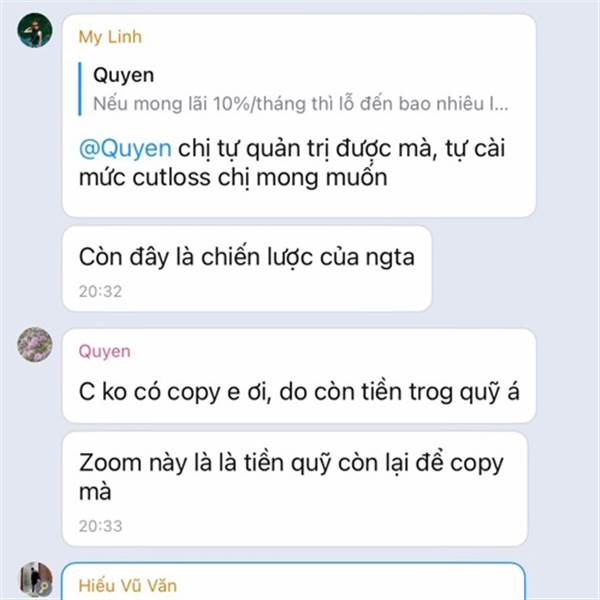600x600 pixels.
Task: Jump to quoted message "Nếu mong lãi 10%/tháng"
Action: (x=301, y=104)
